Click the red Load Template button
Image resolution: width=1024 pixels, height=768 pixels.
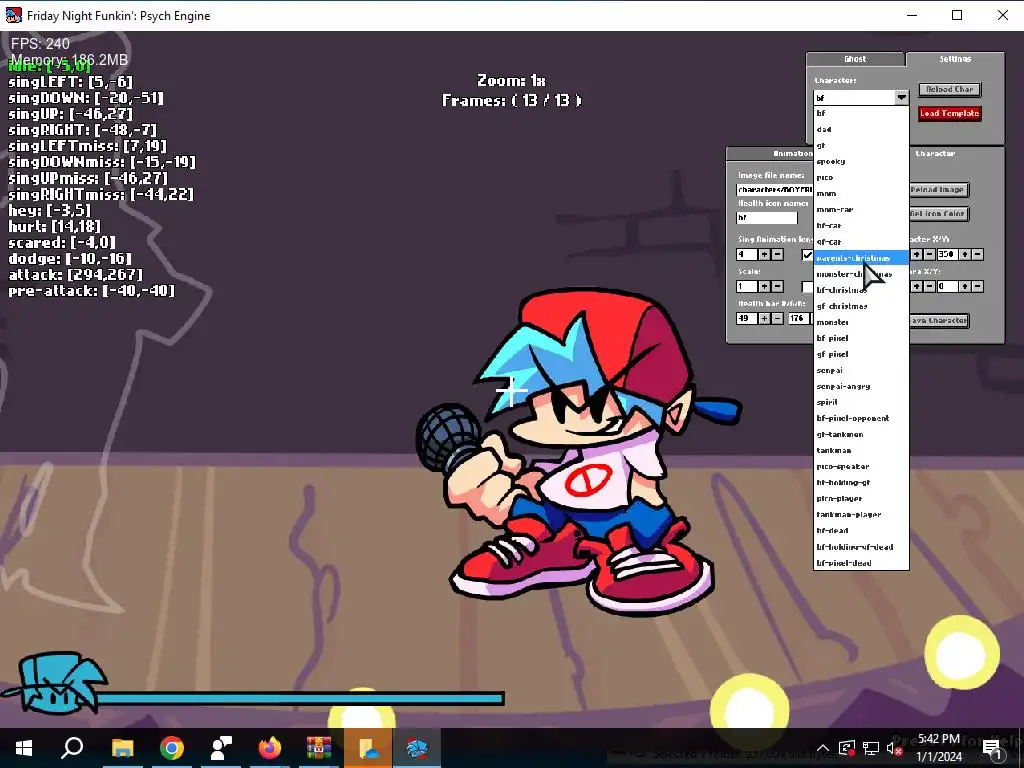[x=950, y=114]
